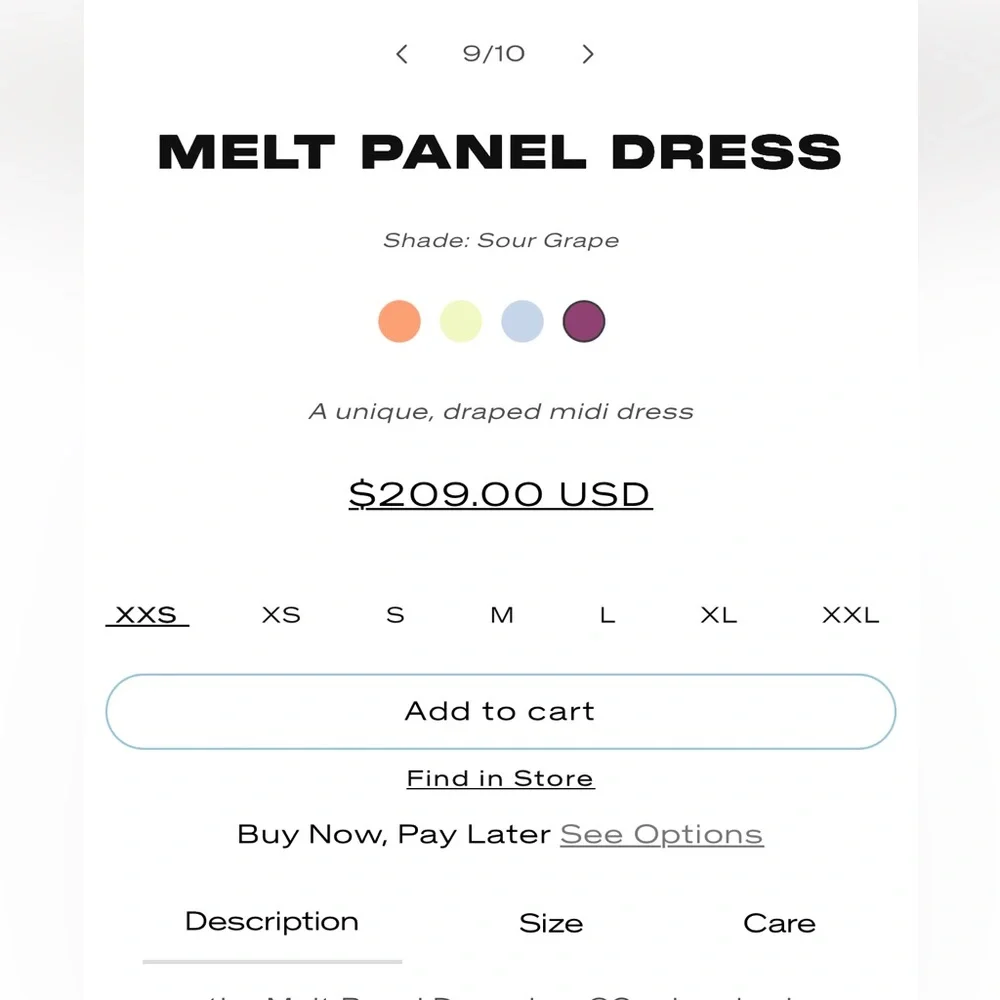The image size is (1000, 1000).
Task: Pick size XL
Action: coord(719,615)
